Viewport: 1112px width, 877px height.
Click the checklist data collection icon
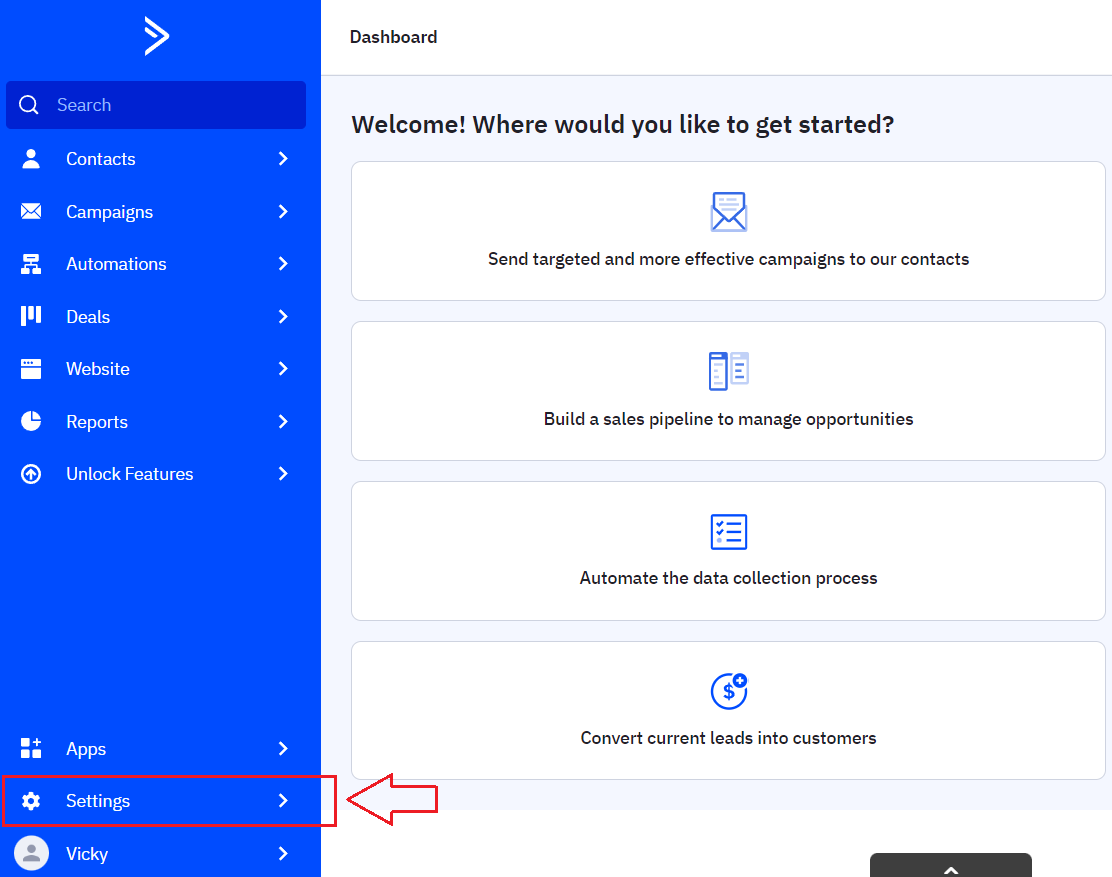(728, 532)
